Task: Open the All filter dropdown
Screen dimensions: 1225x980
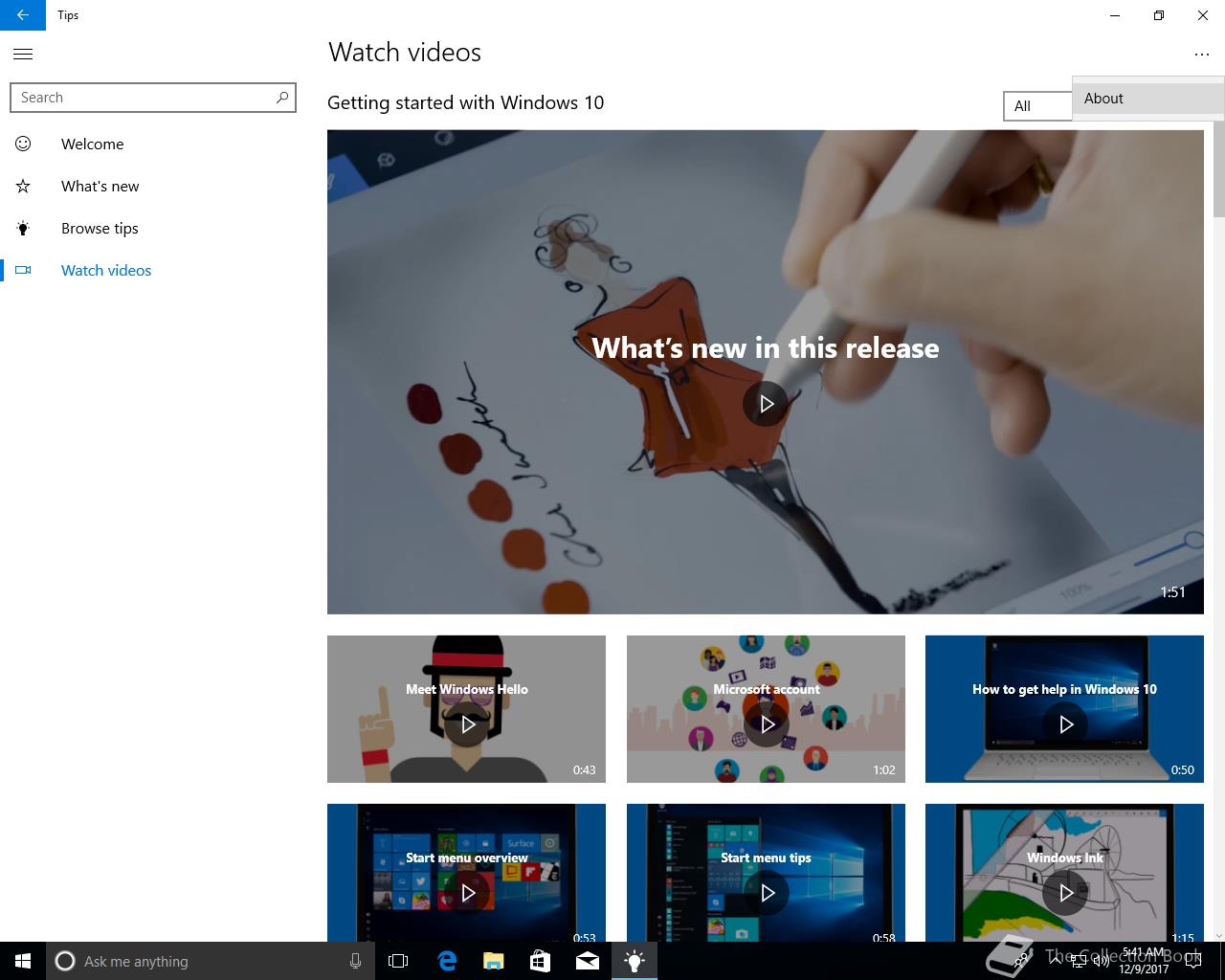Action: point(1037,106)
